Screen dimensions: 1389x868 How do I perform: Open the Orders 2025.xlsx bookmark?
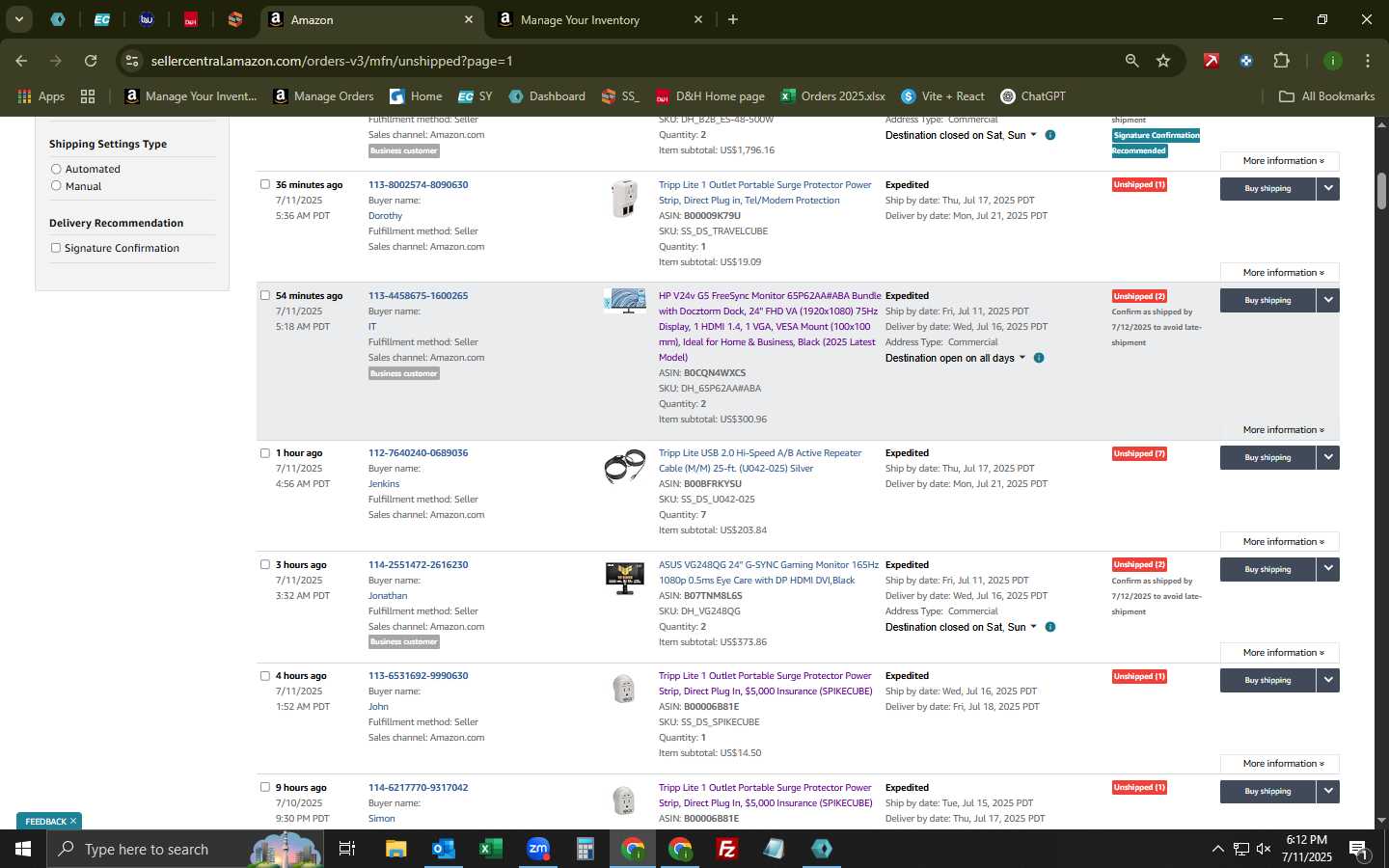tap(832, 96)
